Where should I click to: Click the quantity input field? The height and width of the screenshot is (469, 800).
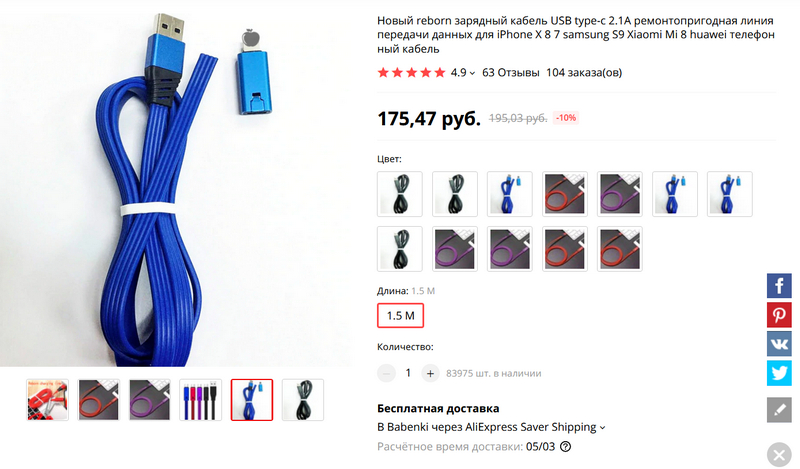408,374
